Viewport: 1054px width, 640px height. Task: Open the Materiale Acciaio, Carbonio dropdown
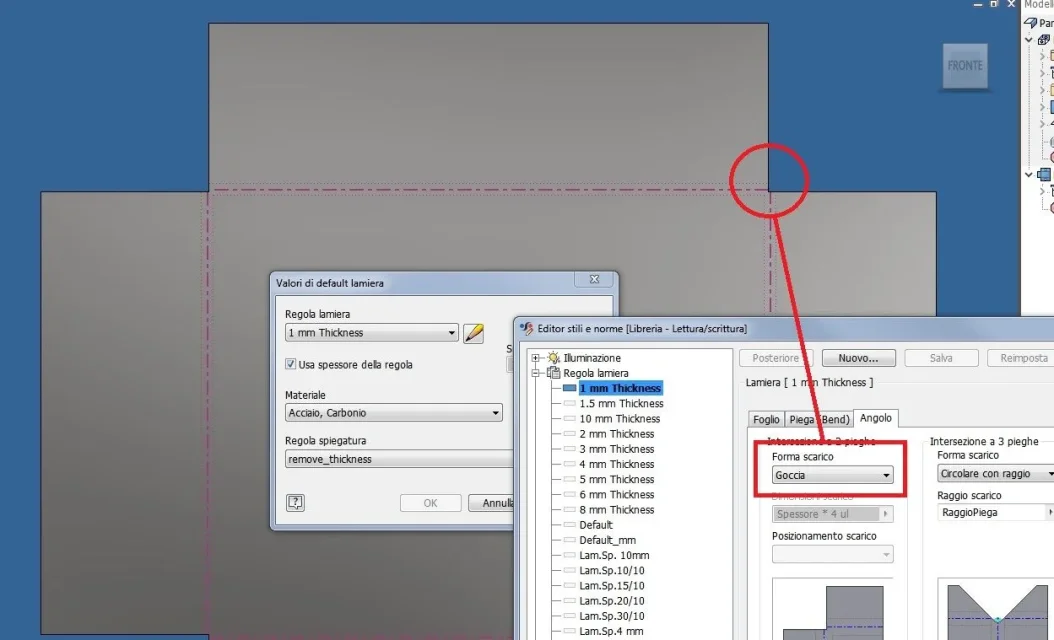[393, 413]
